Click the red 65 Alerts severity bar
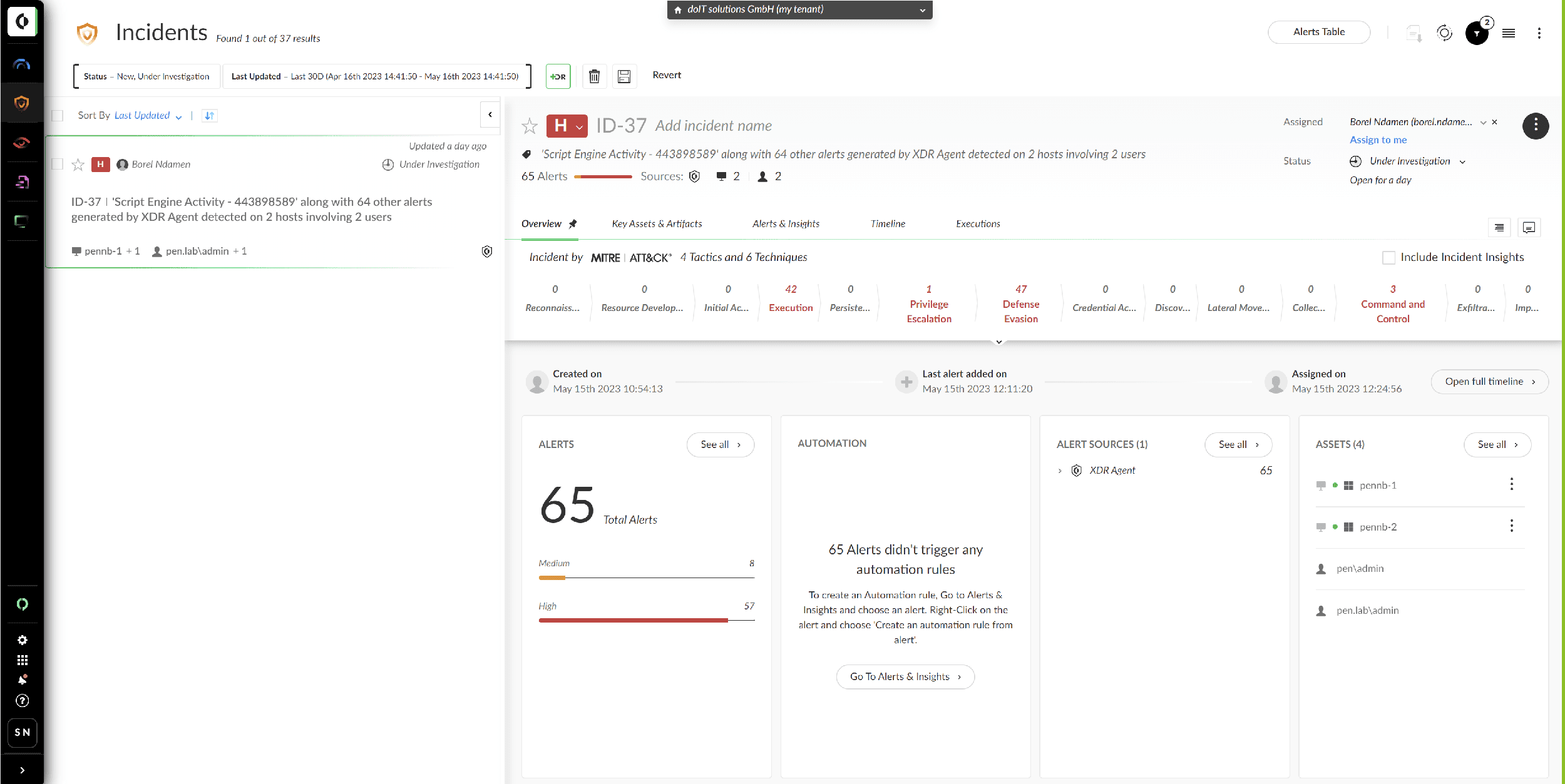 [603, 177]
